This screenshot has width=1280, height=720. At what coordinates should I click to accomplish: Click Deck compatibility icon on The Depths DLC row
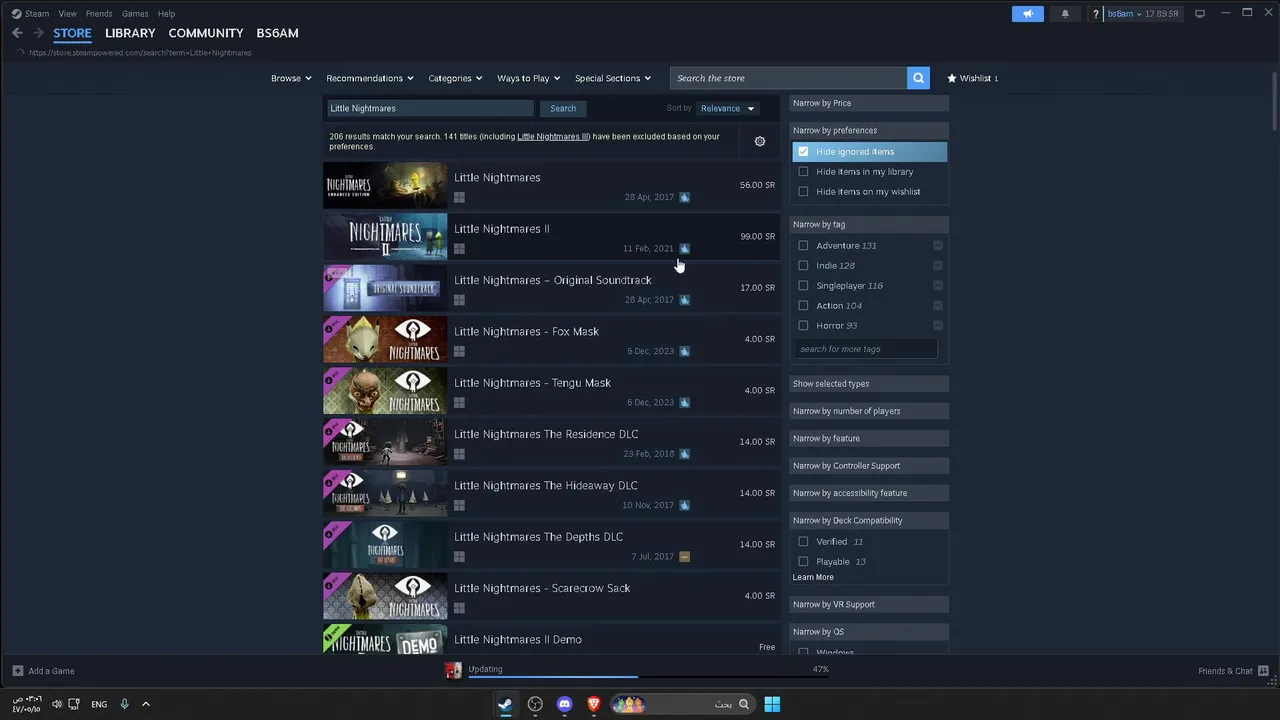tap(684, 556)
